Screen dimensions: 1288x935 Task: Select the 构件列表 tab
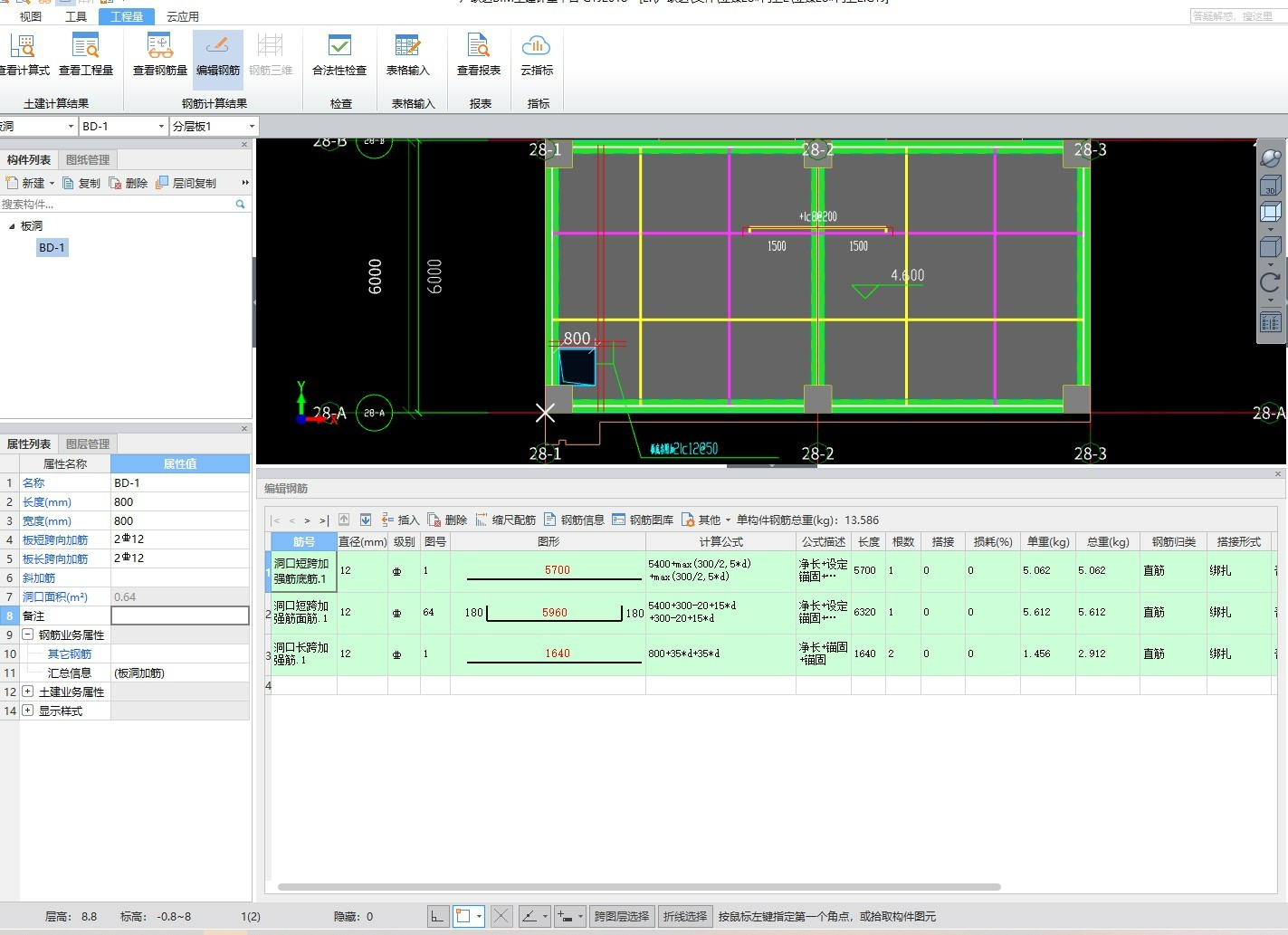point(29,160)
